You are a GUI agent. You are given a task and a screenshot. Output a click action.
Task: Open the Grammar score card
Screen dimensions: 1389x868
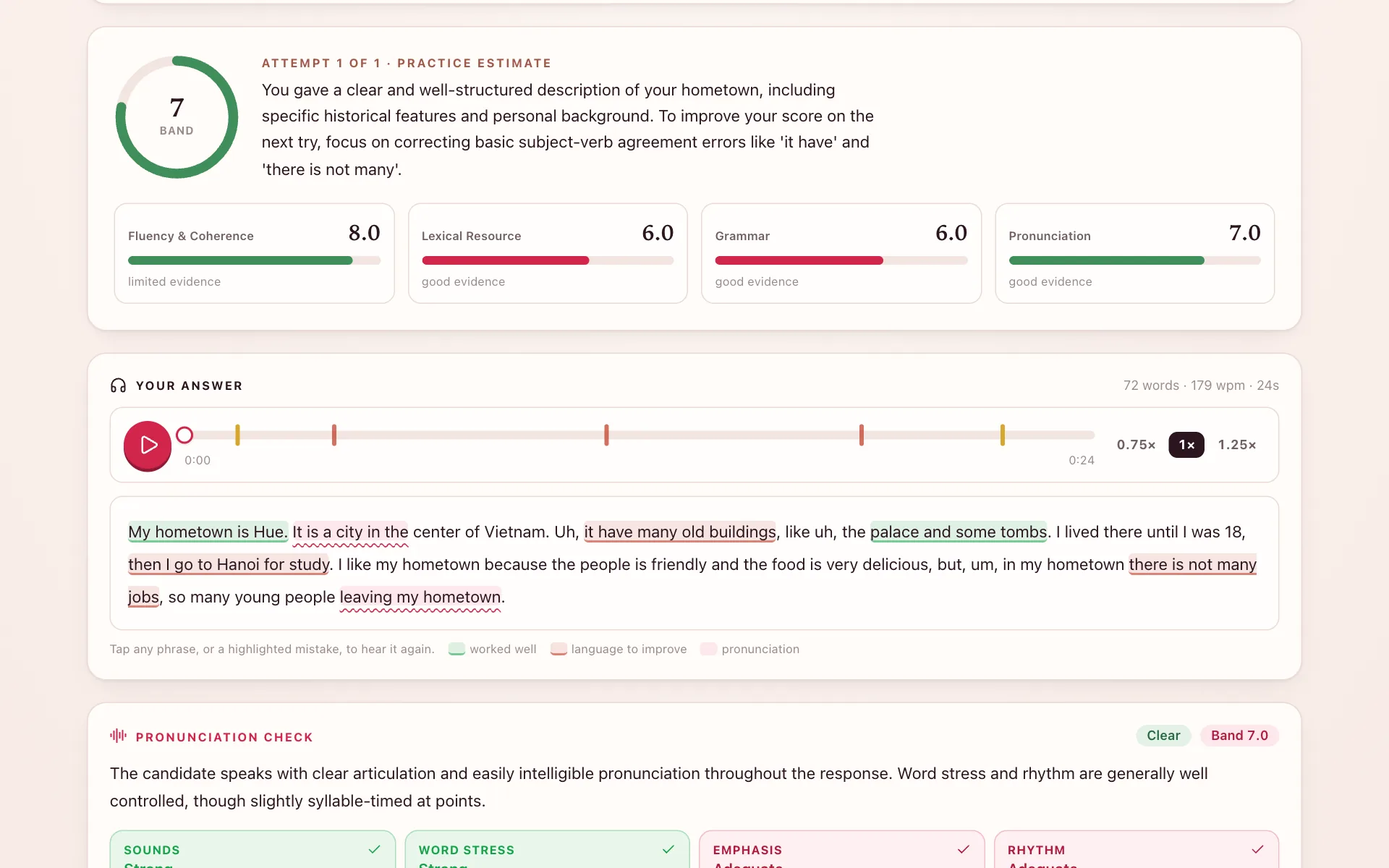[x=841, y=253]
